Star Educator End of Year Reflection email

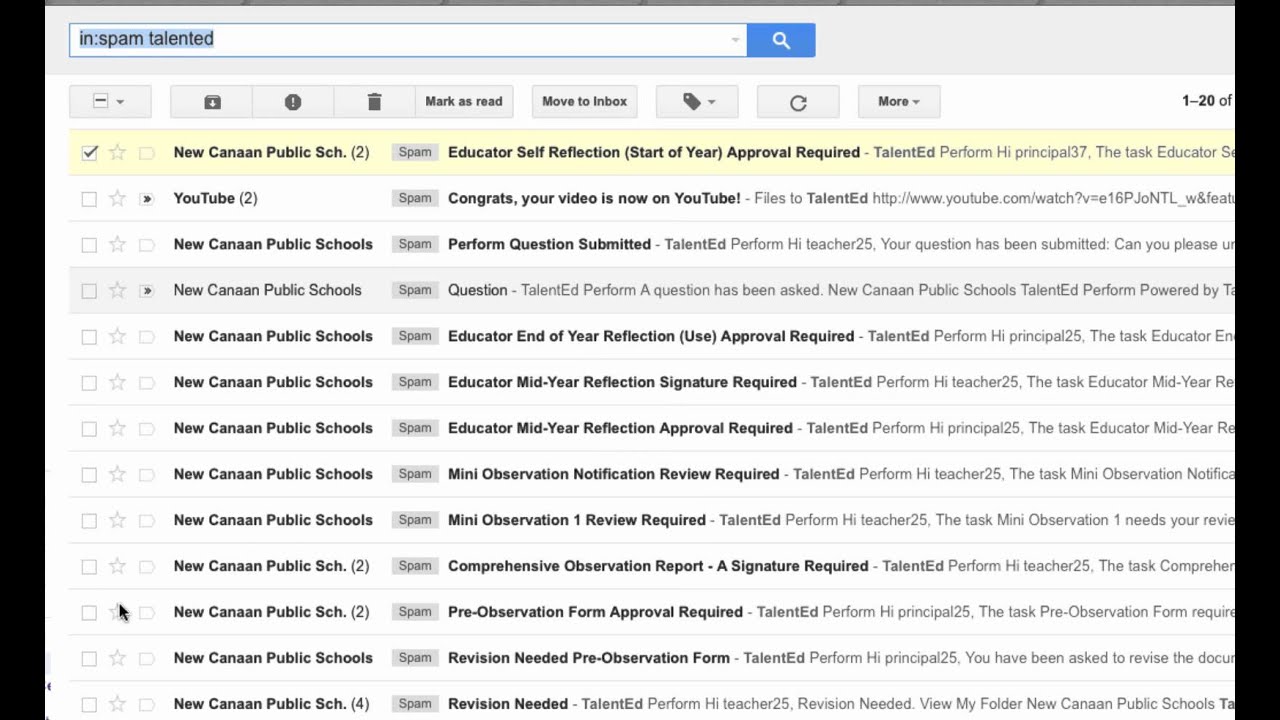(117, 336)
